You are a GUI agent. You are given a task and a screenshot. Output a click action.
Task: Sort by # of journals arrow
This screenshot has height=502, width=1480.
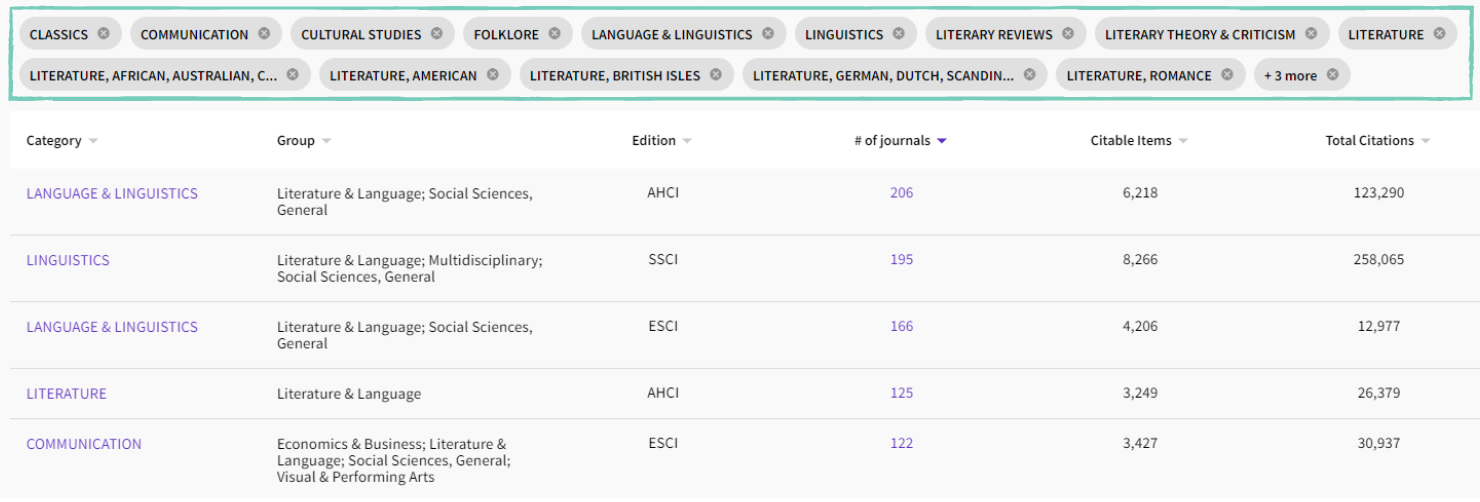click(941, 141)
